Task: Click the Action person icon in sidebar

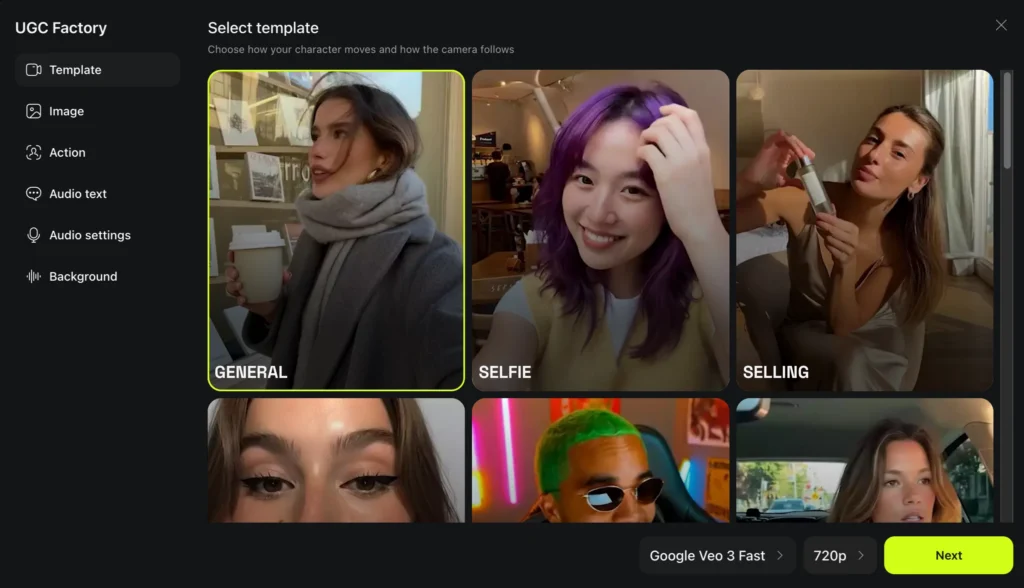Action: (34, 153)
